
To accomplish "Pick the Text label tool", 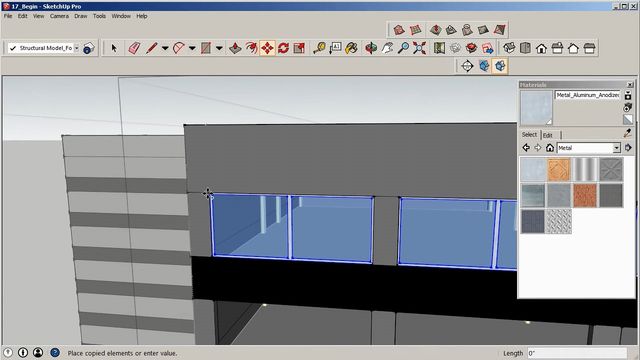I will coord(335,48).
